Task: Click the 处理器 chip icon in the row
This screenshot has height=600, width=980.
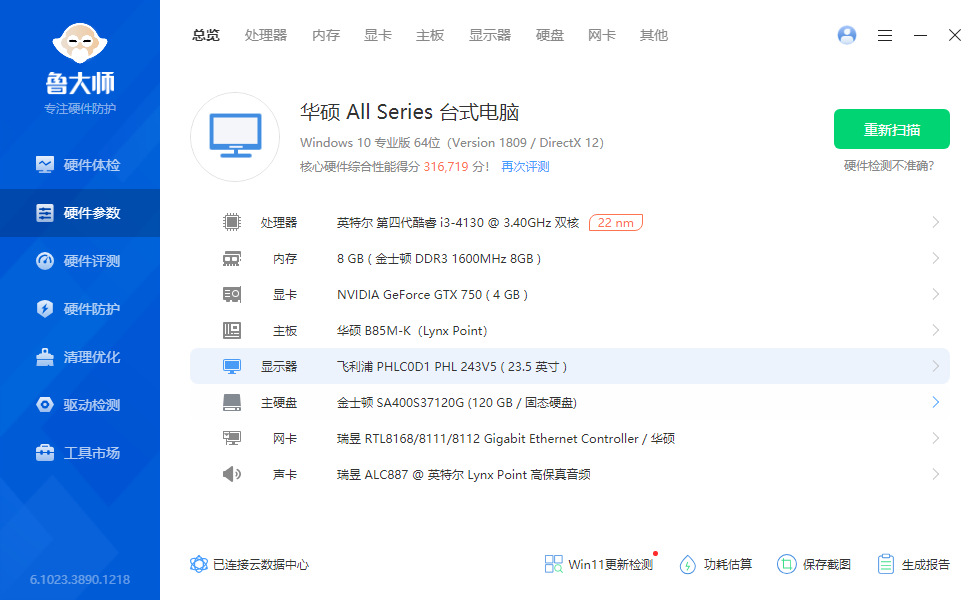Action: pyautogui.click(x=232, y=222)
